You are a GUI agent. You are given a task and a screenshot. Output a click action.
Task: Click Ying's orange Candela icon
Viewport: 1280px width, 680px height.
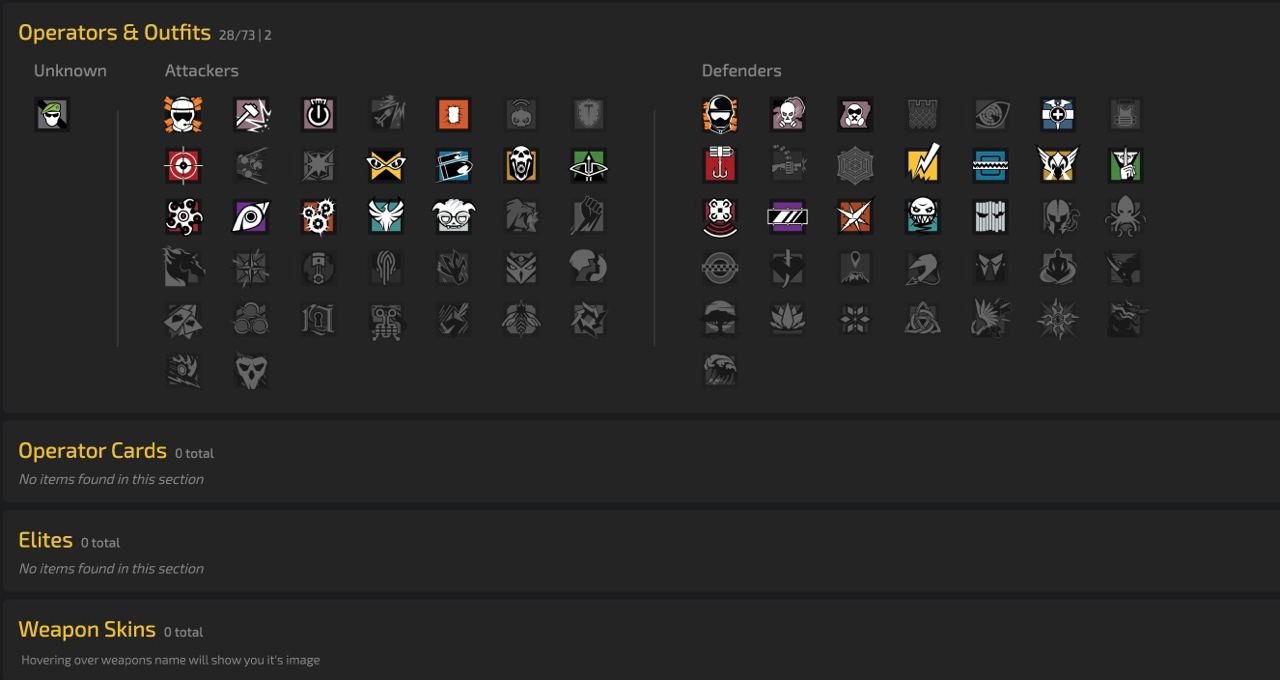(318, 217)
